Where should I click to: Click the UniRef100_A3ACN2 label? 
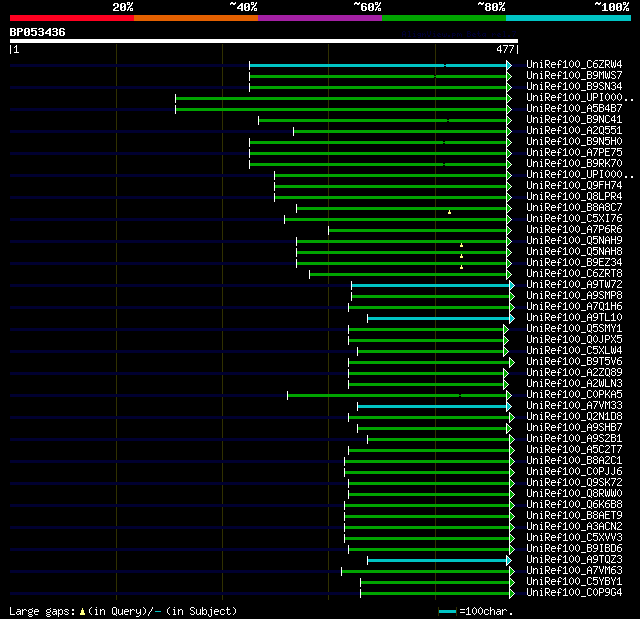pyautogui.click(x=574, y=527)
